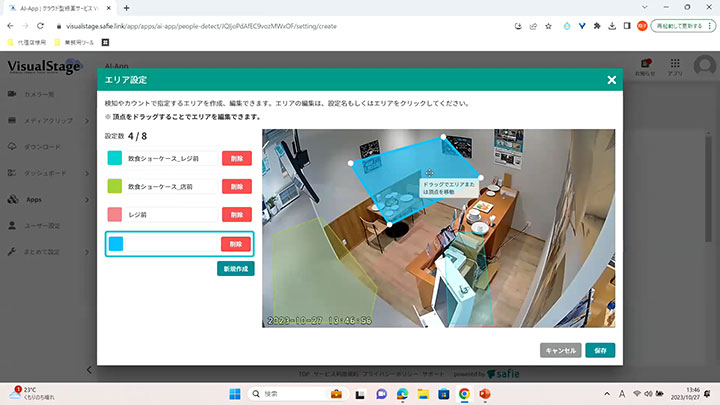Open the アプリ grid icon in header
Viewport: 720px width, 405px height.
point(676,63)
